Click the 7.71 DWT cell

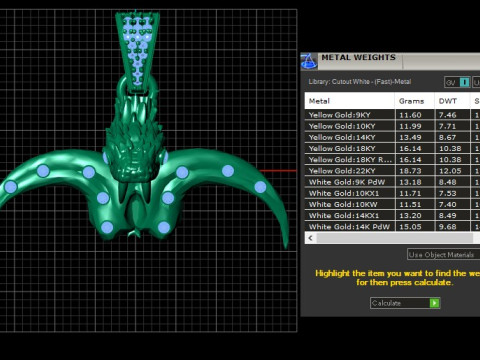[452, 126]
